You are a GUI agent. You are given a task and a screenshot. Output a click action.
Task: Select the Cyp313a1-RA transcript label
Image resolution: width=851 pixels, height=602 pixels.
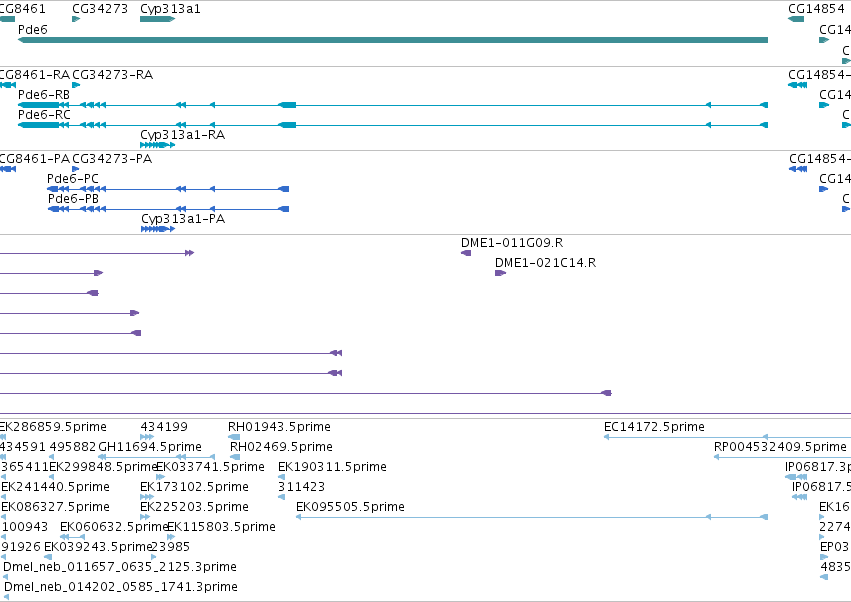pyautogui.click(x=182, y=135)
